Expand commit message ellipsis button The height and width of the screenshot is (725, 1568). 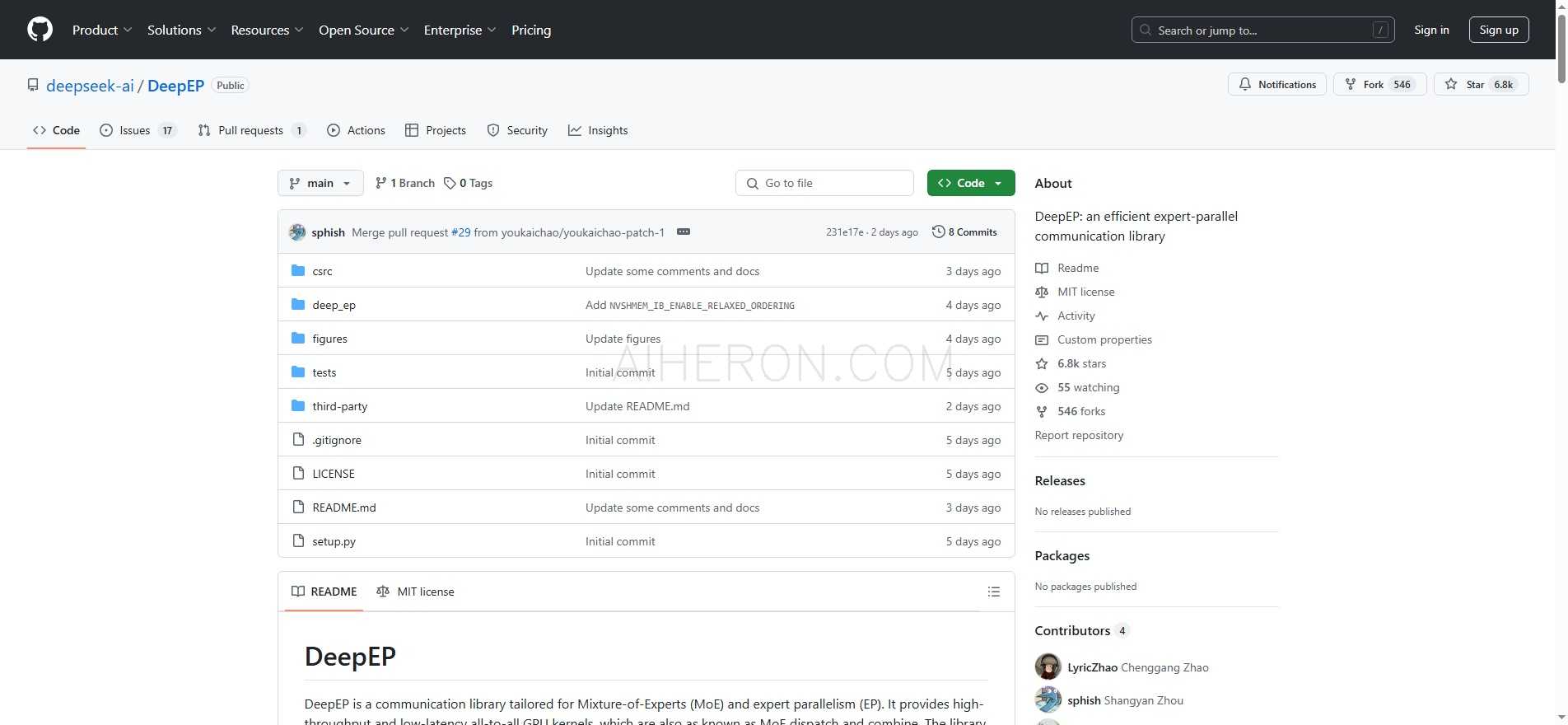[x=684, y=232]
